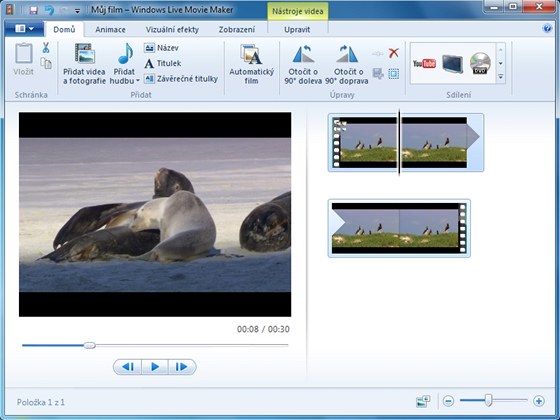Click the preview seek slider handle
The image size is (560, 420).
click(x=90, y=345)
